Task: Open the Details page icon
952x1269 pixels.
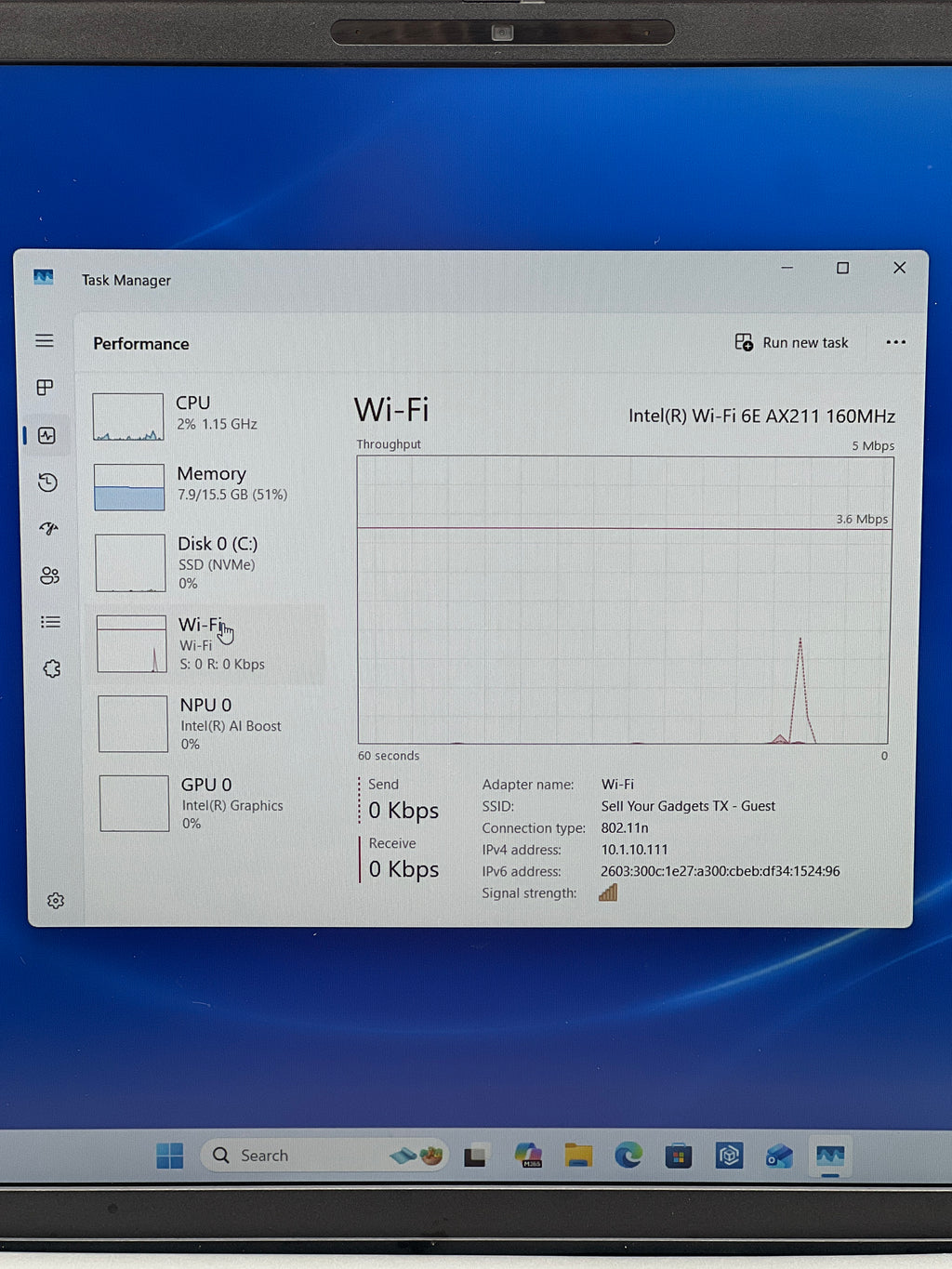Action: [x=50, y=622]
